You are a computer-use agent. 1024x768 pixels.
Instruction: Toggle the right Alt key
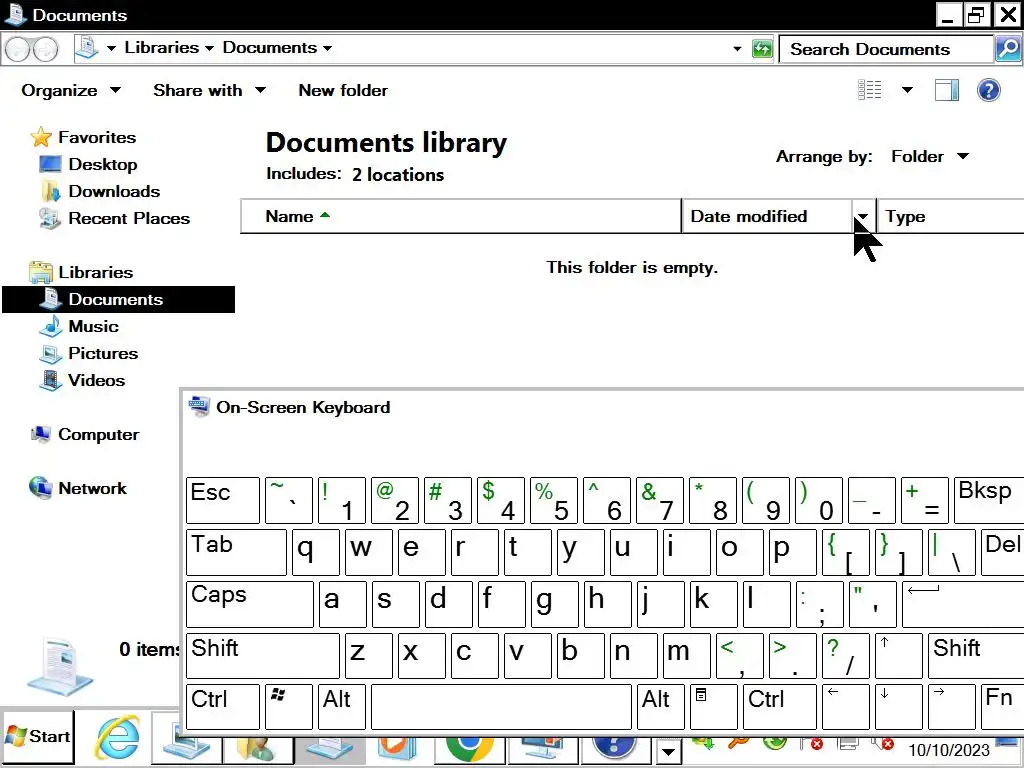pyautogui.click(x=661, y=707)
